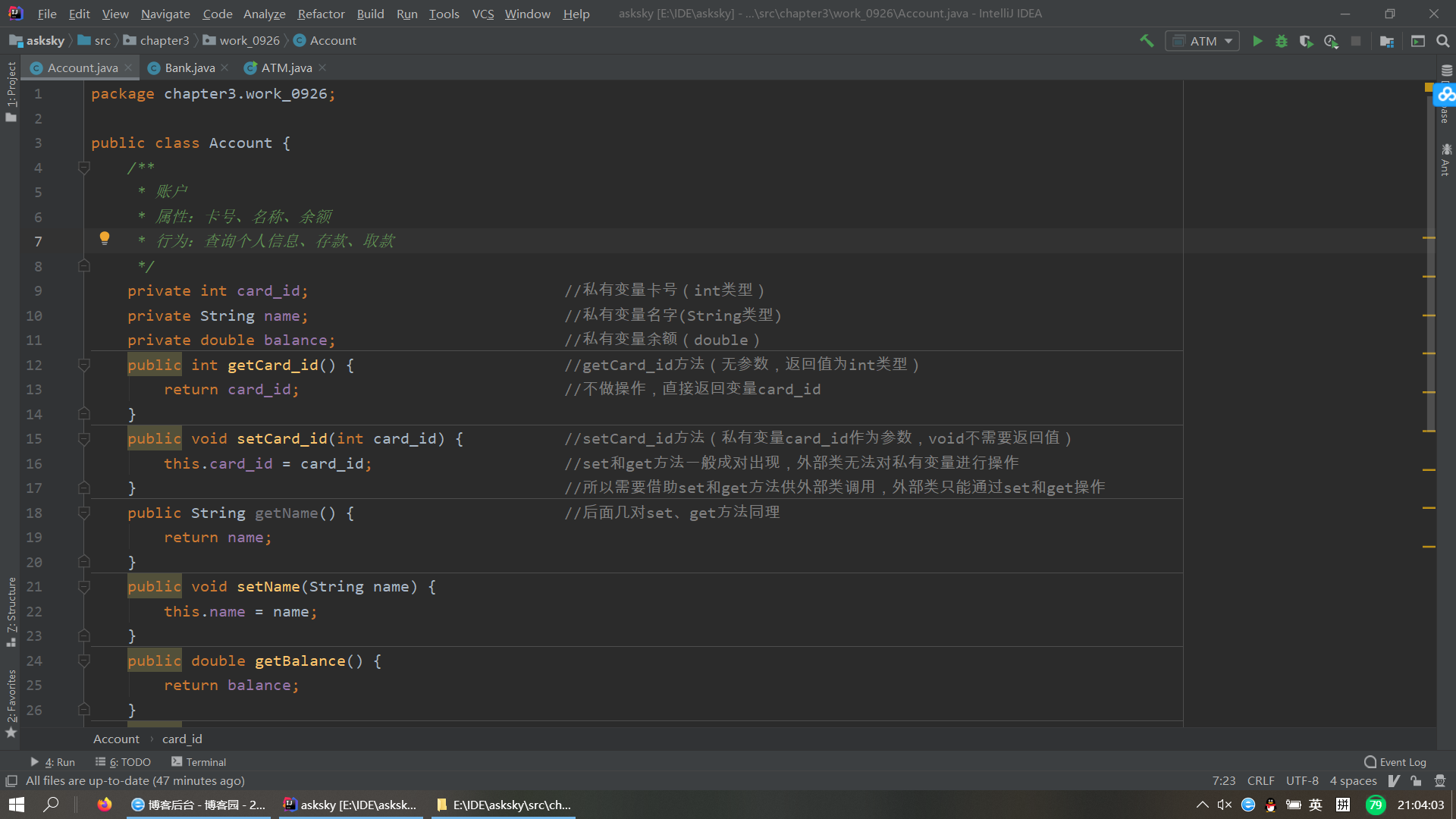Screen dimensions: 1456x819
Task: Click the Search Everywhere magnifier icon
Action: [1443, 41]
